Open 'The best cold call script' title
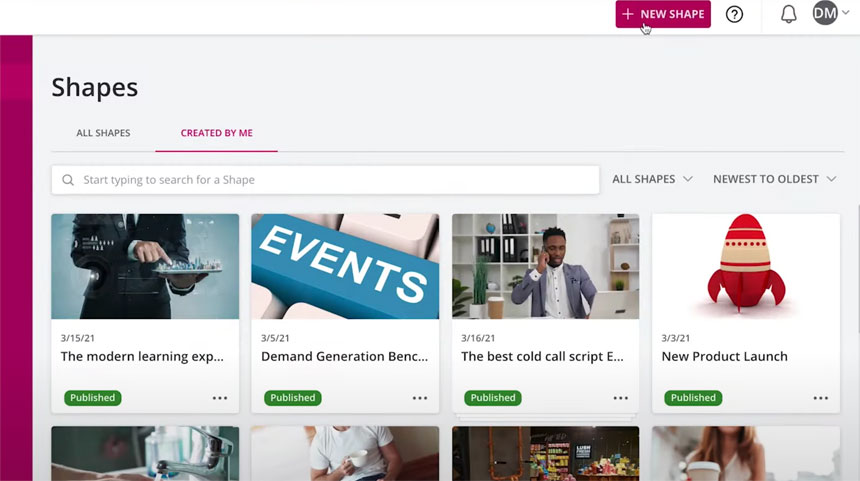This screenshot has height=481, width=860. 544,356
